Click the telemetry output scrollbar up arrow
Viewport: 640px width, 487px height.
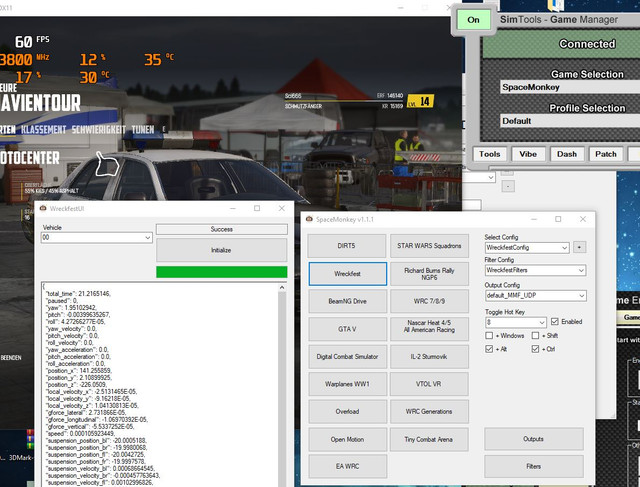pos(282,288)
